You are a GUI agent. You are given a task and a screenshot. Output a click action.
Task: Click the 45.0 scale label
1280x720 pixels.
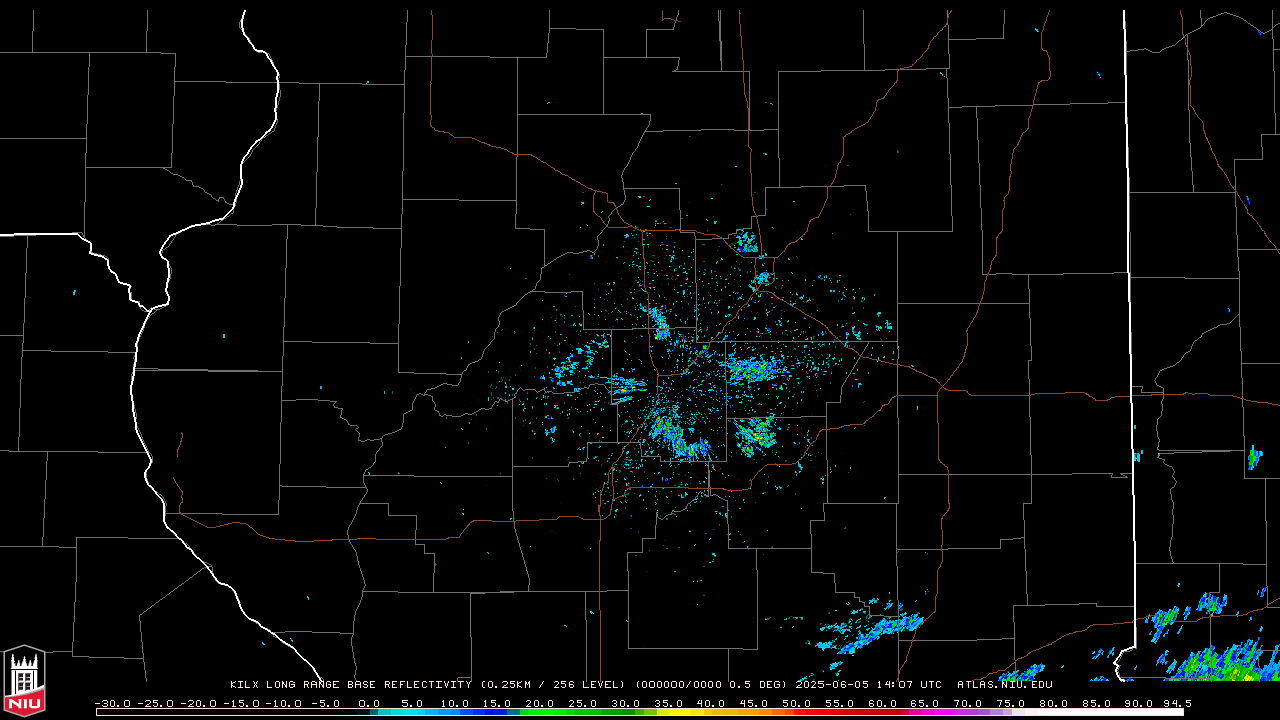pyautogui.click(x=754, y=704)
